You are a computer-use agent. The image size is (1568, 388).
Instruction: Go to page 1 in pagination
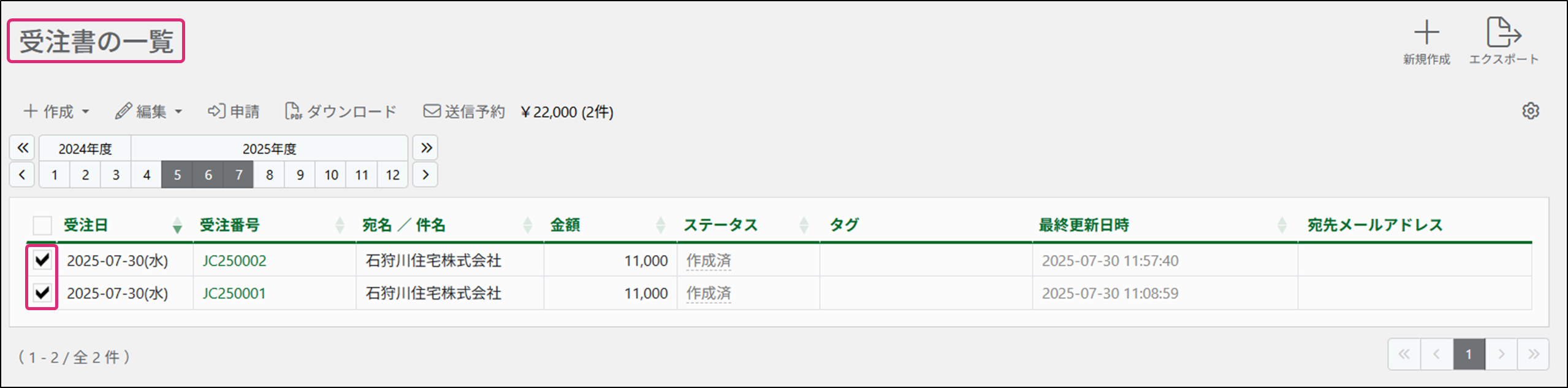tap(1468, 354)
